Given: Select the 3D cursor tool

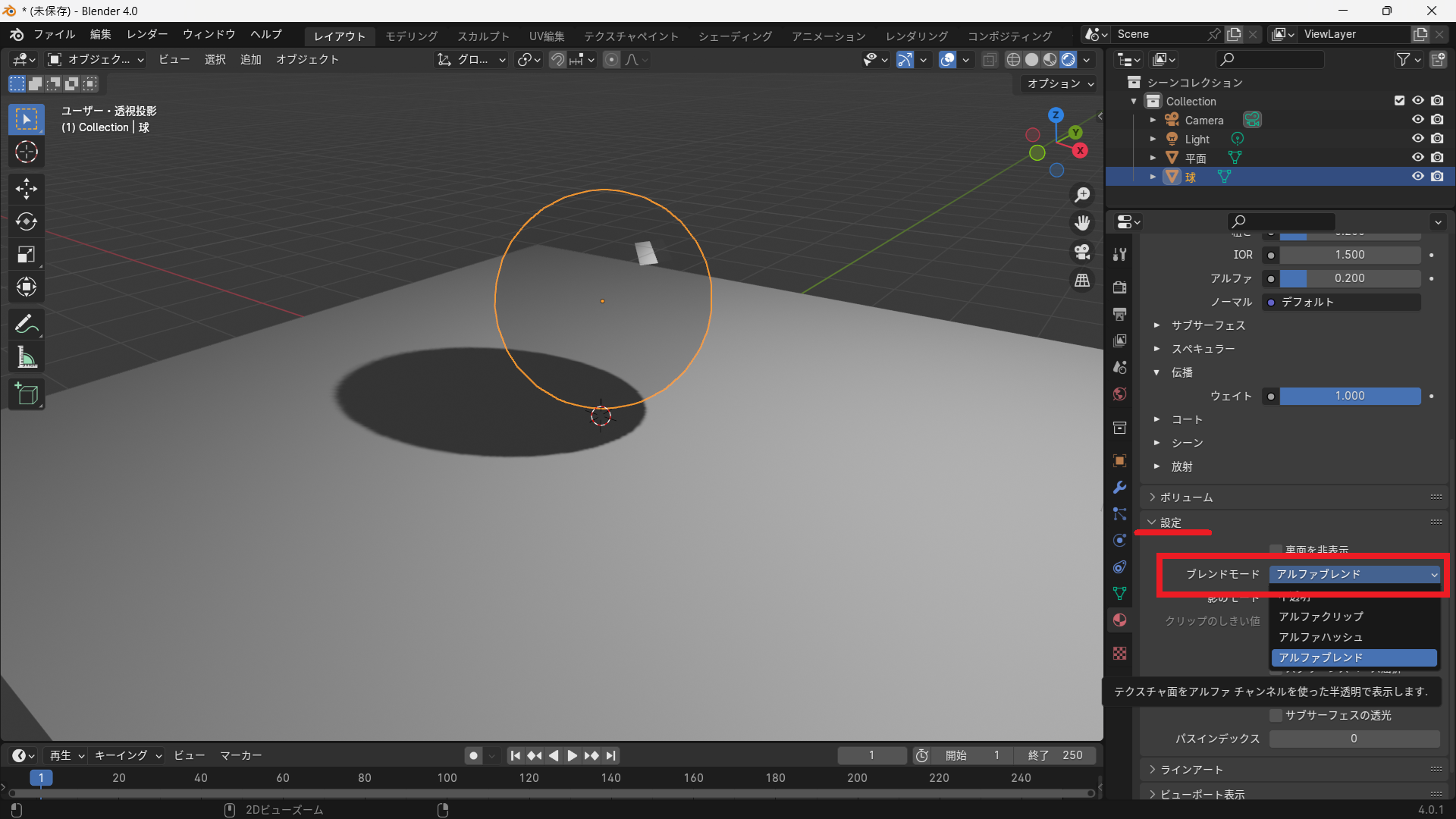Looking at the screenshot, I should 27,152.
